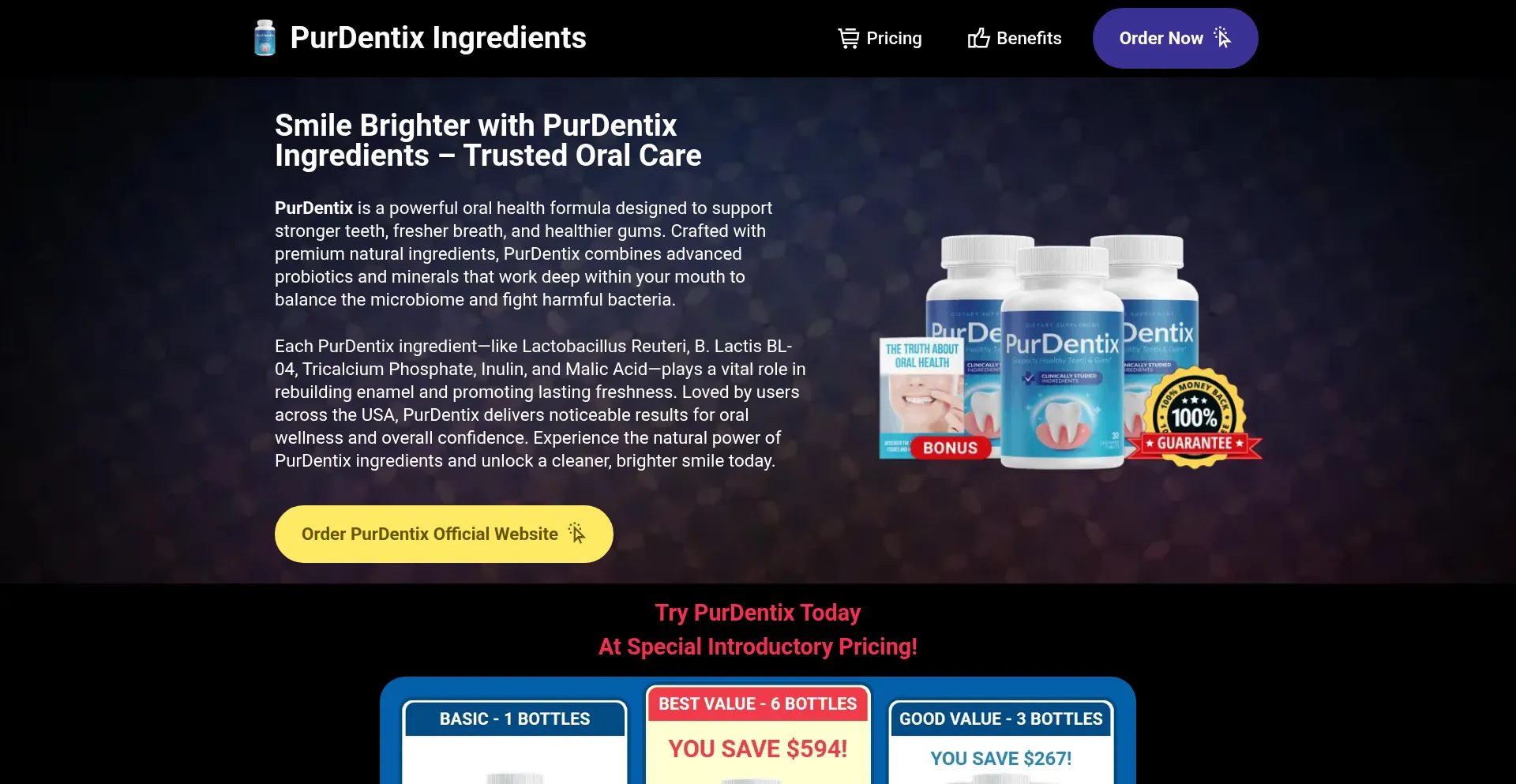The height and width of the screenshot is (784, 1516).
Task: Click the cursor icon in Order Now button
Action: pyautogui.click(x=1222, y=37)
